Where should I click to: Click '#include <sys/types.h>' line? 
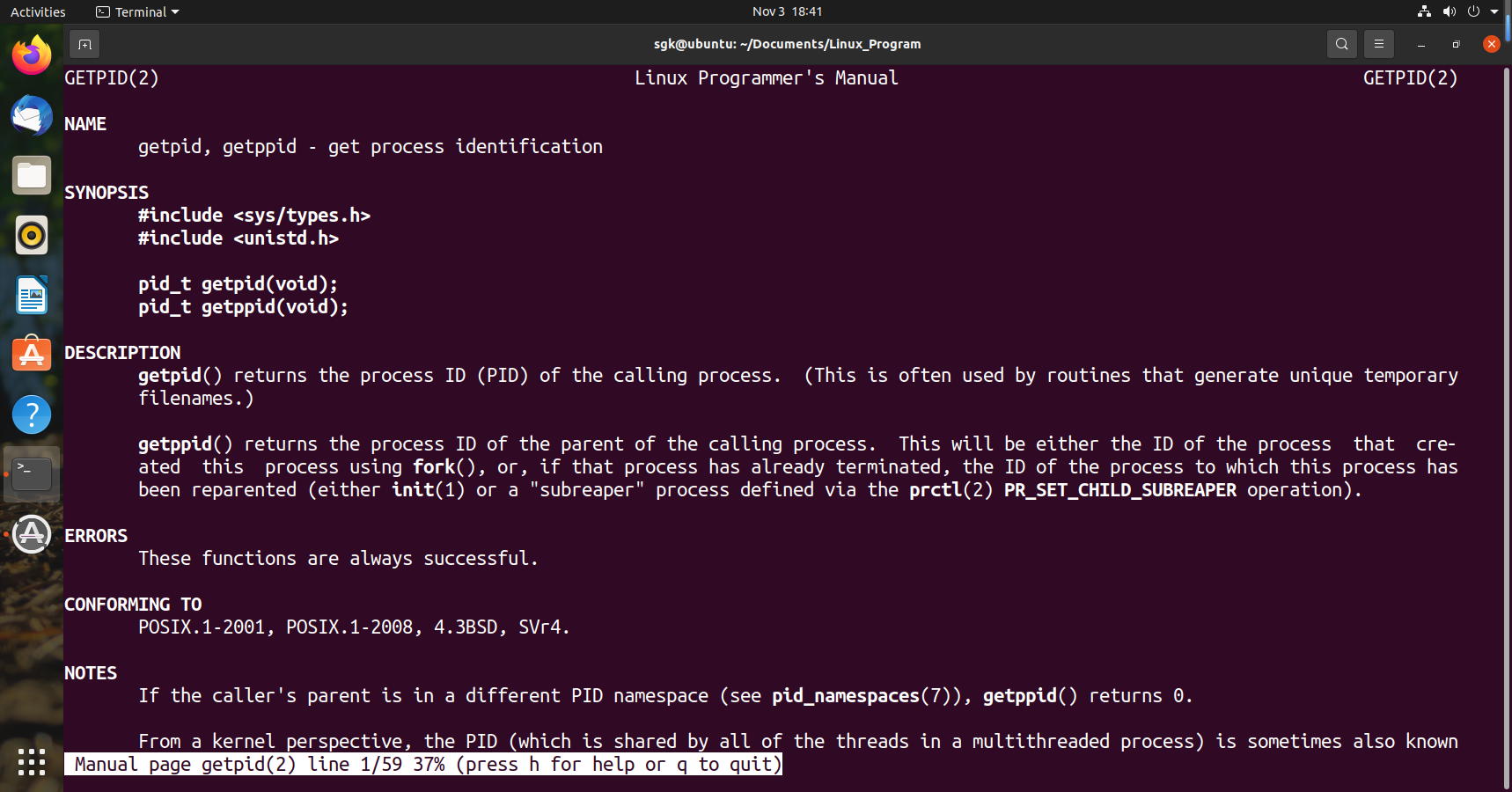(254, 216)
